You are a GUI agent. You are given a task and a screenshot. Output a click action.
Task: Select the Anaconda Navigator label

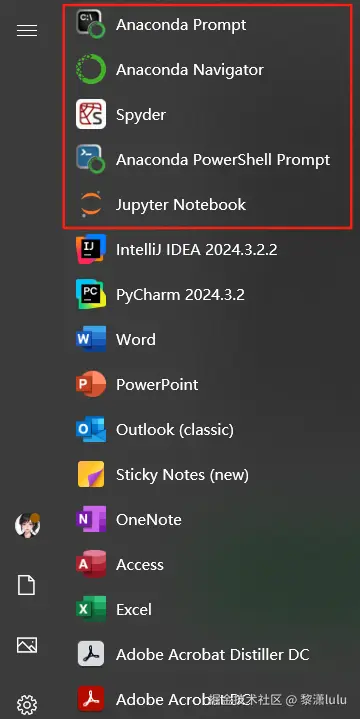190,70
